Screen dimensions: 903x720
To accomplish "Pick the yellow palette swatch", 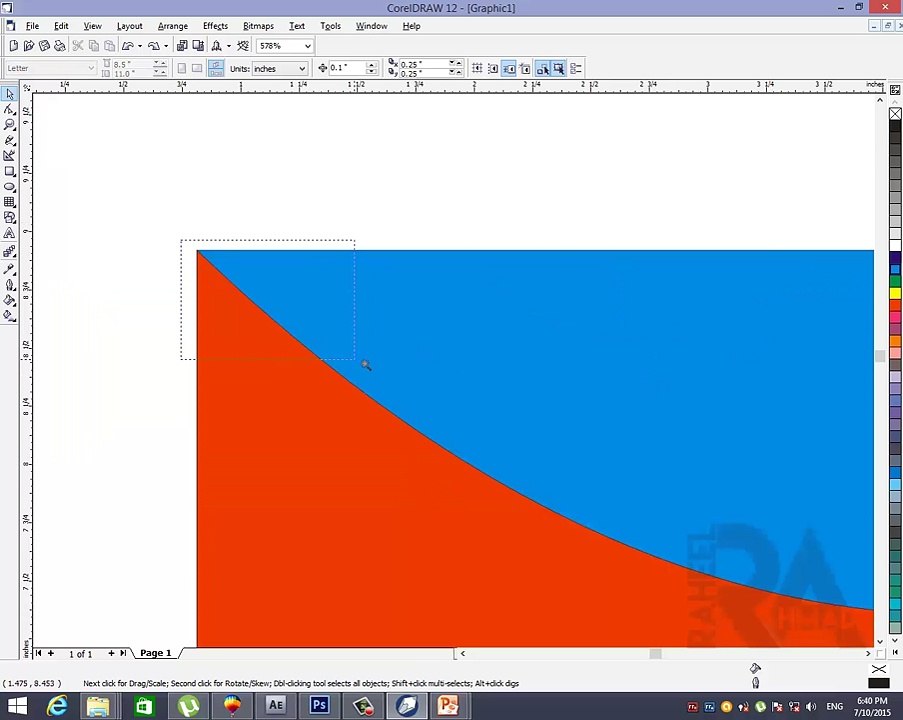I will (896, 293).
